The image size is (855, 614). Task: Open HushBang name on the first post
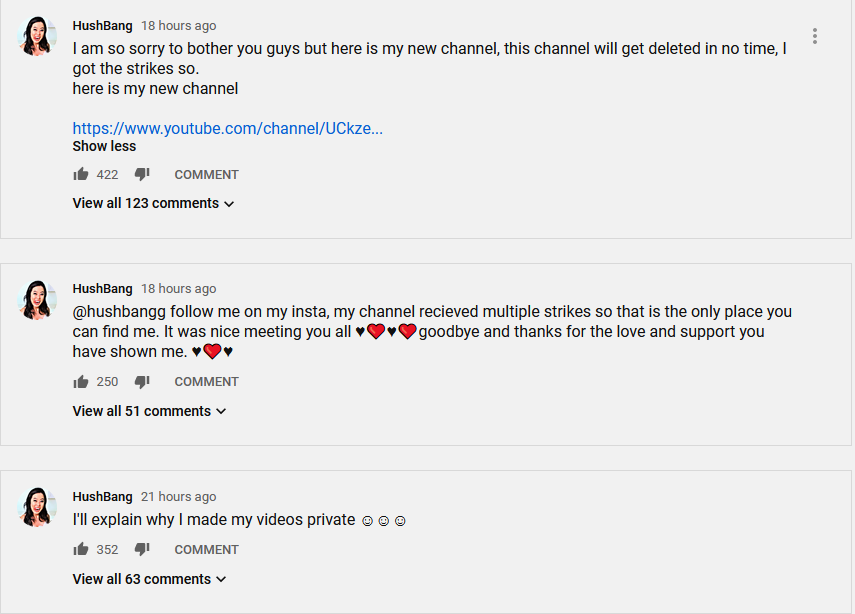103,26
